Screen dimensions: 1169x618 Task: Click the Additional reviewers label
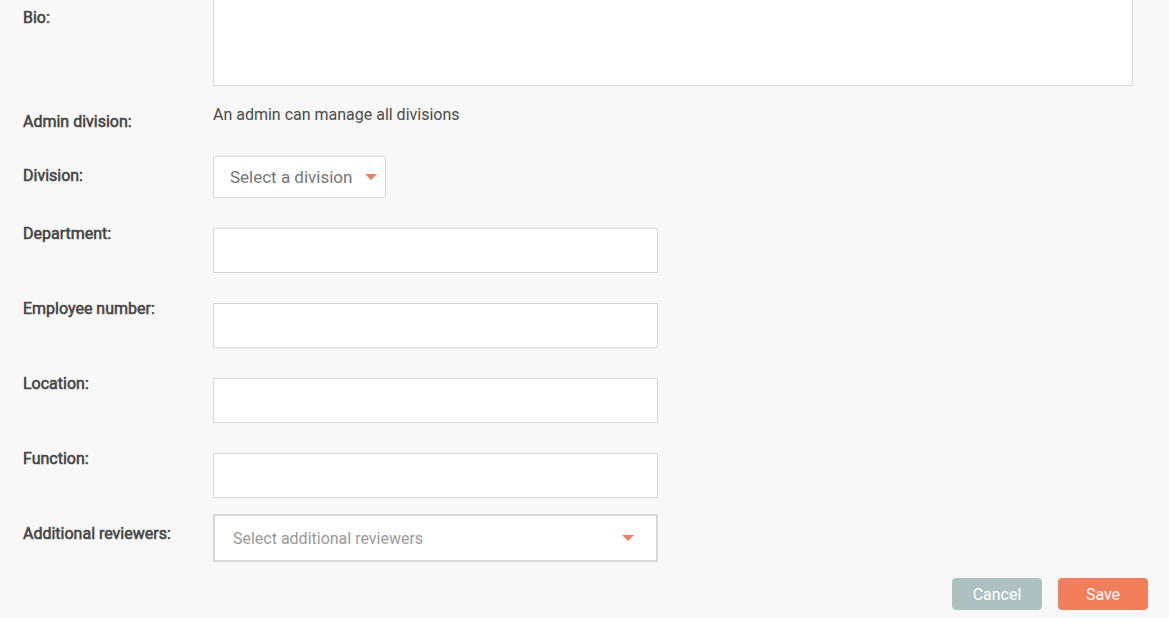97,533
